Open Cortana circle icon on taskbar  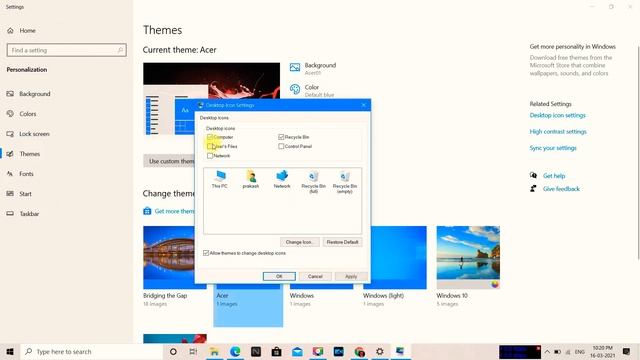pos(173,351)
